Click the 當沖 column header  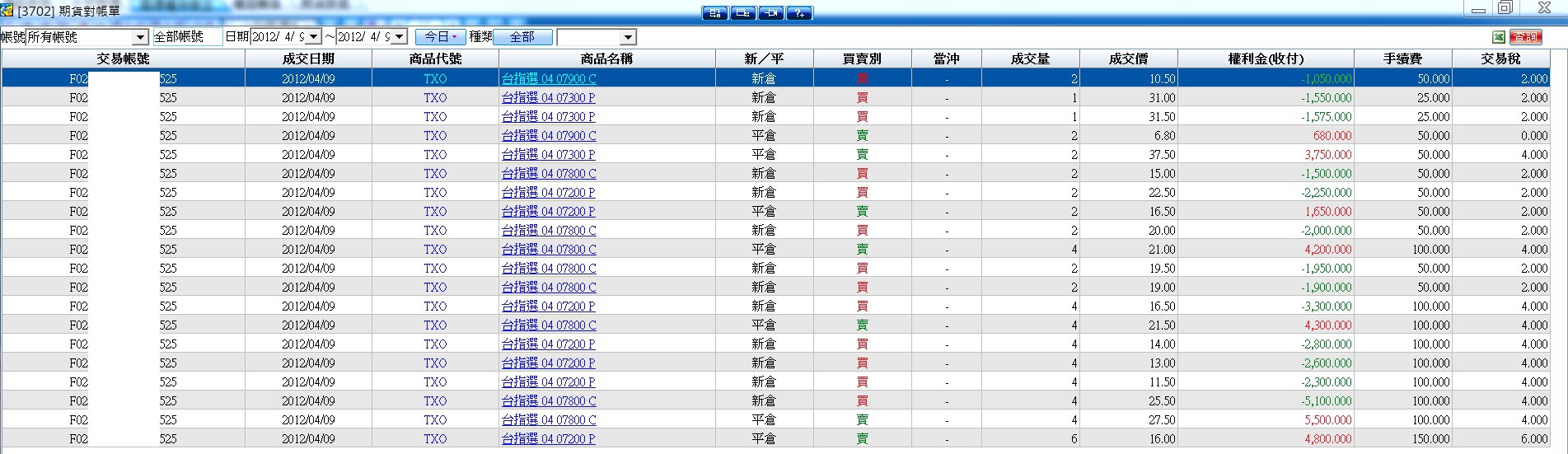pyautogui.click(x=946, y=59)
